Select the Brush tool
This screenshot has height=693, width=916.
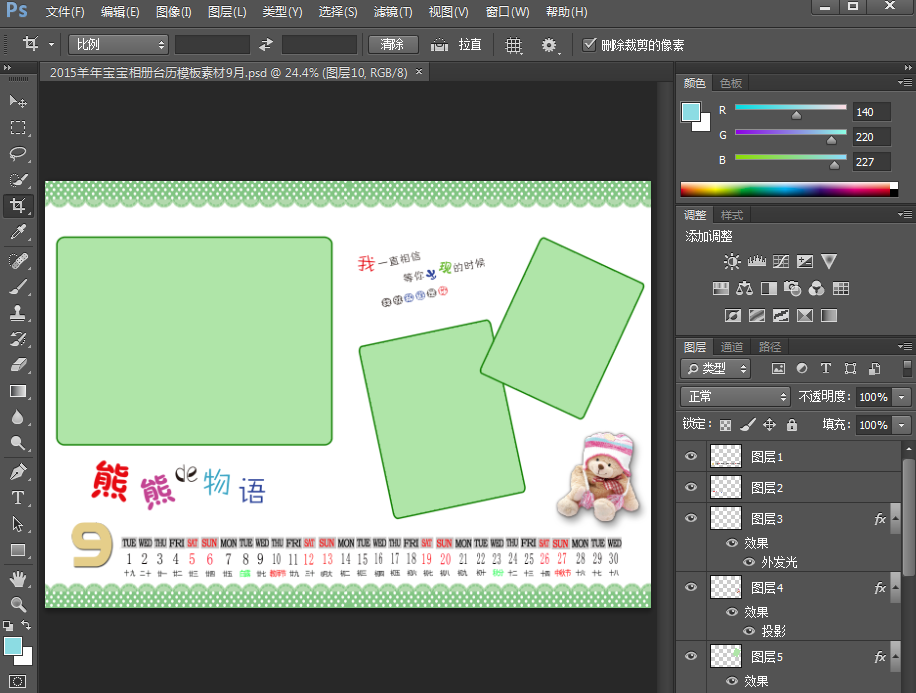(18, 286)
